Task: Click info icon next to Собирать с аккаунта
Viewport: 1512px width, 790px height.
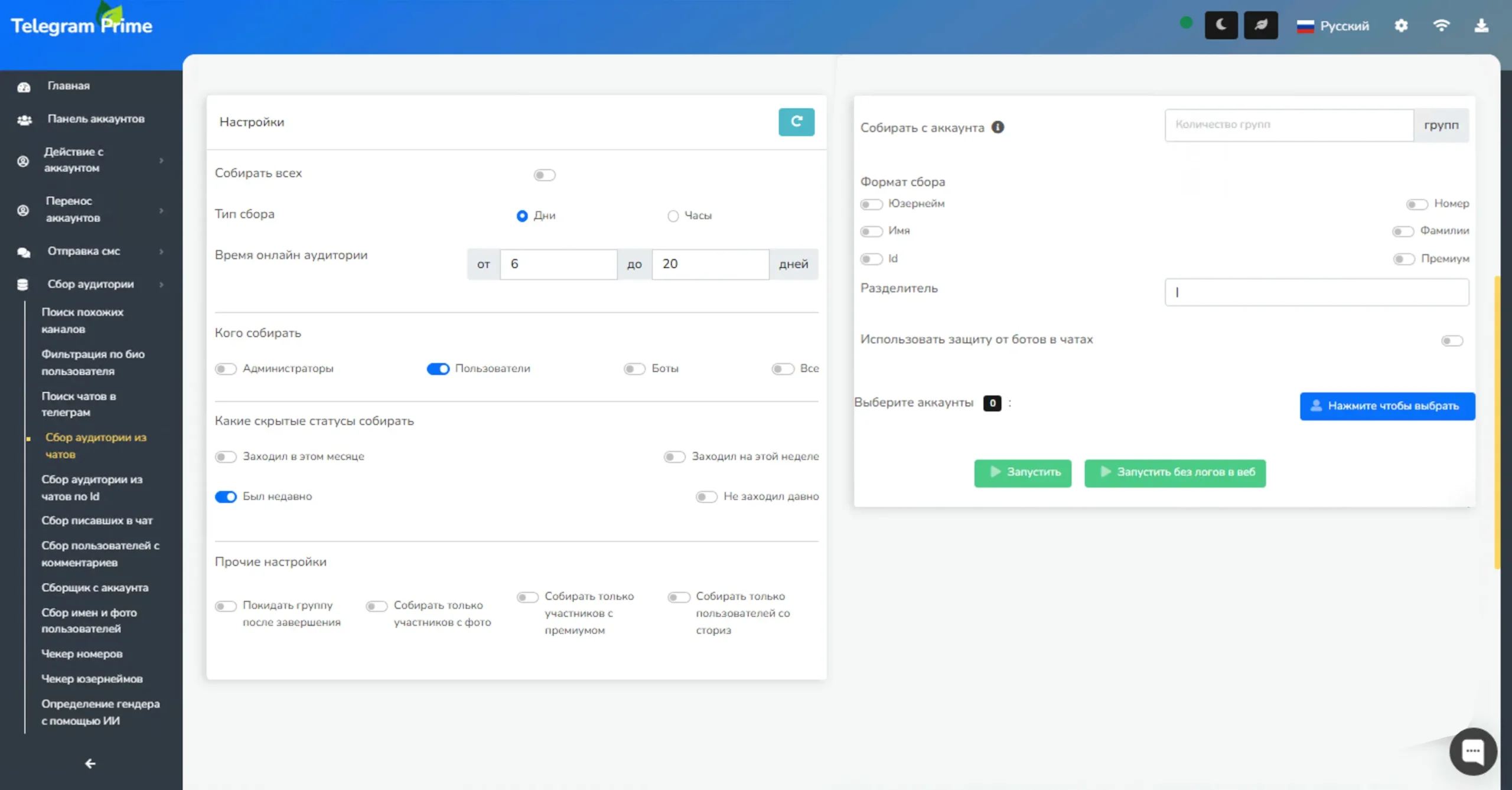Action: click(x=998, y=128)
